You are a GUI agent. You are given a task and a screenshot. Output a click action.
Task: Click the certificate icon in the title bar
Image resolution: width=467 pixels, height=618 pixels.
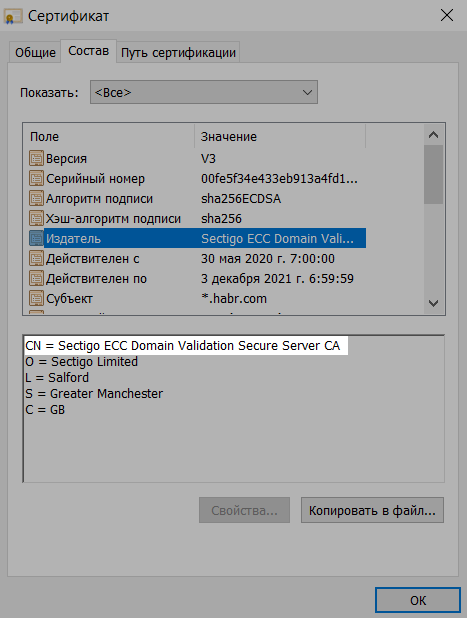click(x=13, y=16)
